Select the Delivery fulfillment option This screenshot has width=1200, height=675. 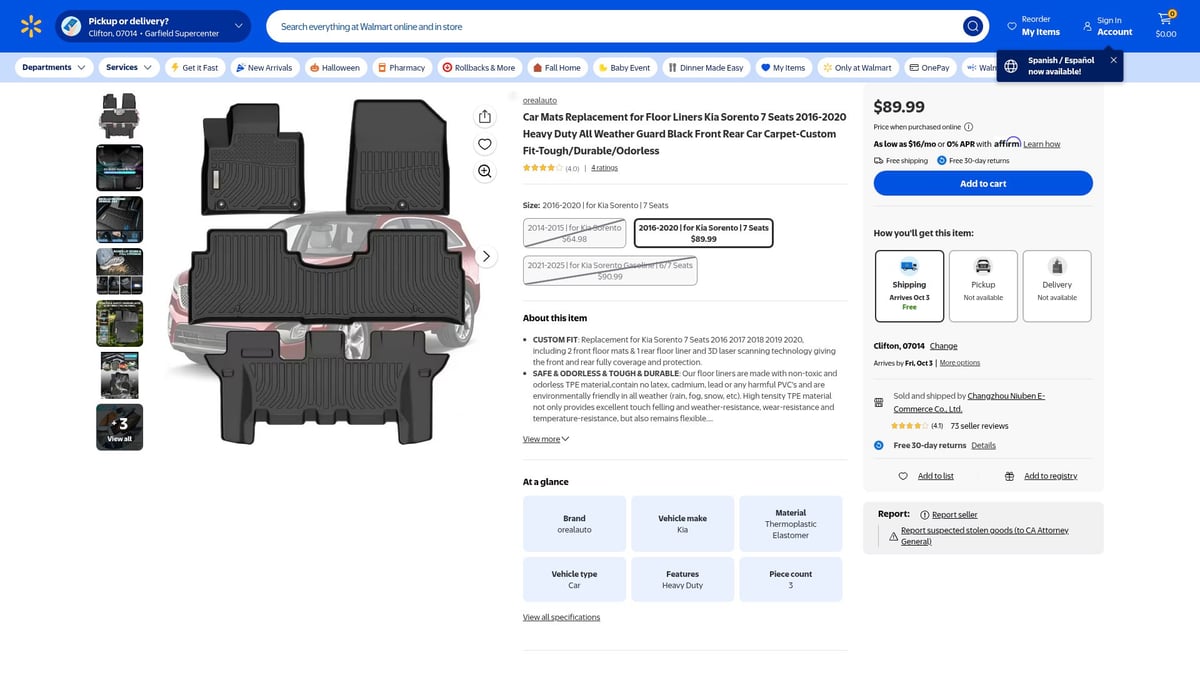(1057, 286)
